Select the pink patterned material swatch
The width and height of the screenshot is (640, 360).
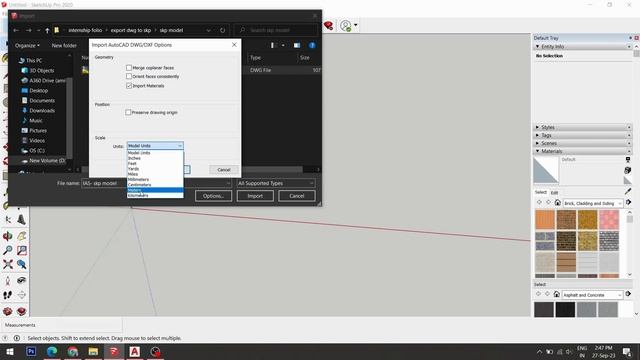point(609,220)
